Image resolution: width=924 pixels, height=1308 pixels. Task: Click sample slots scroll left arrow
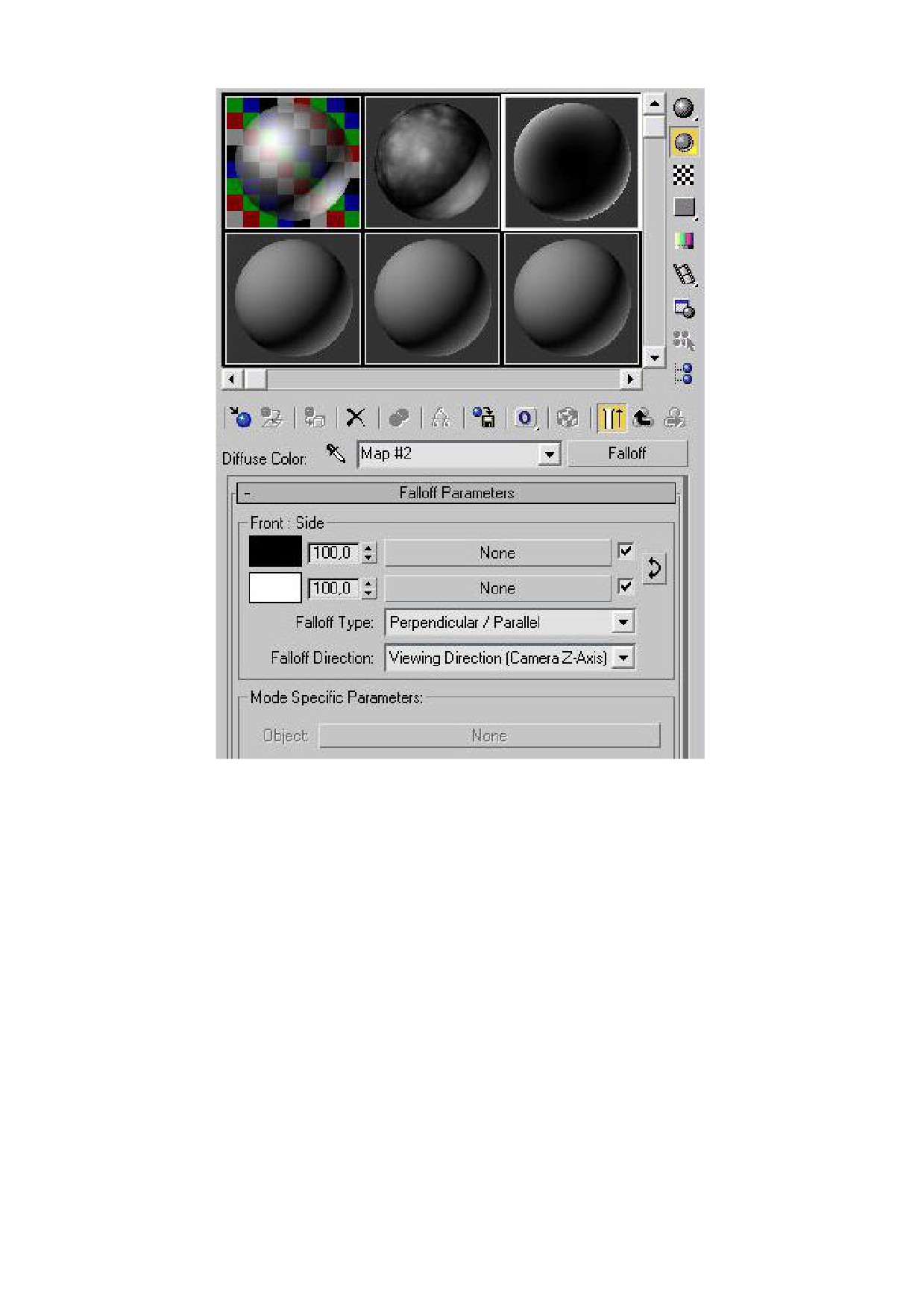232,379
